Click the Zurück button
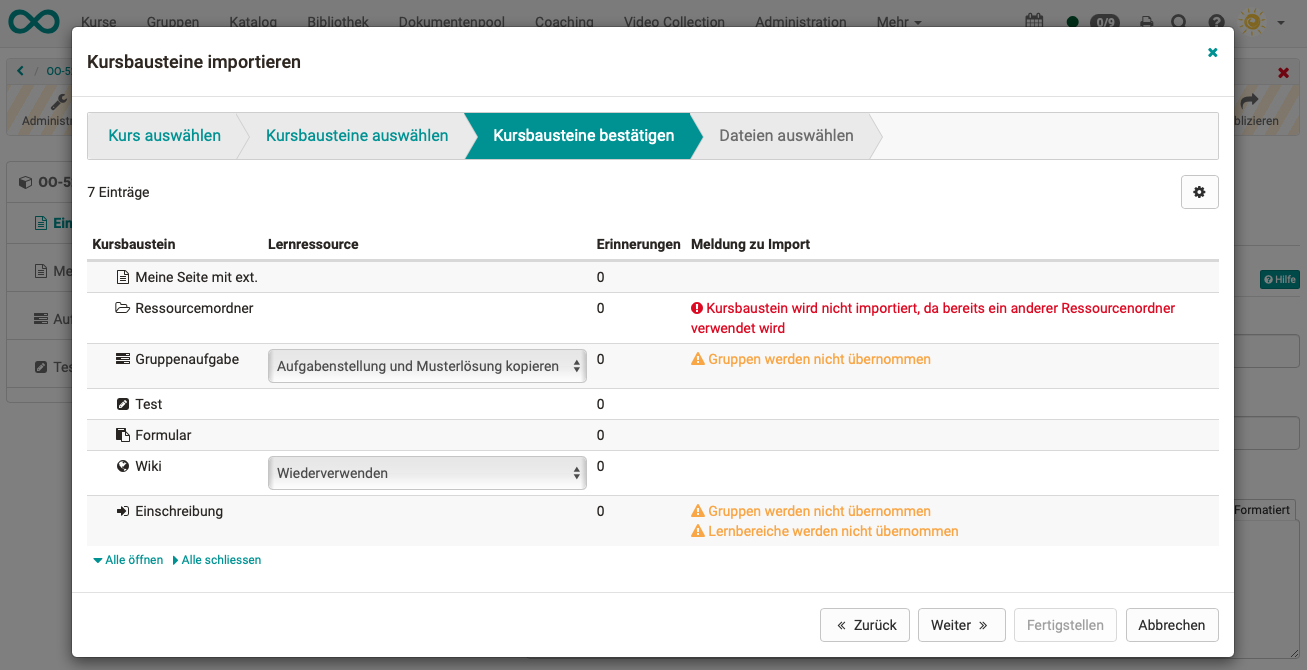Screen dimensions: 1307x670 865,625
